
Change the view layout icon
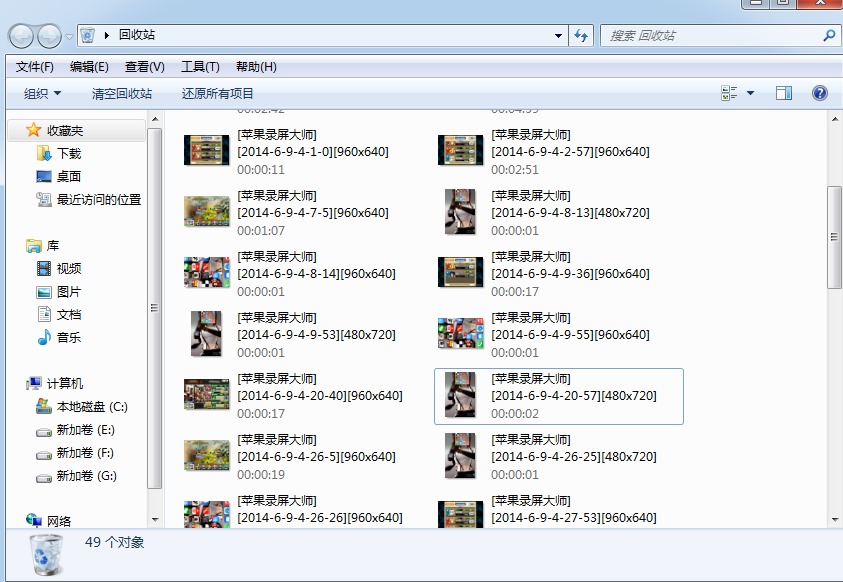tap(728, 93)
